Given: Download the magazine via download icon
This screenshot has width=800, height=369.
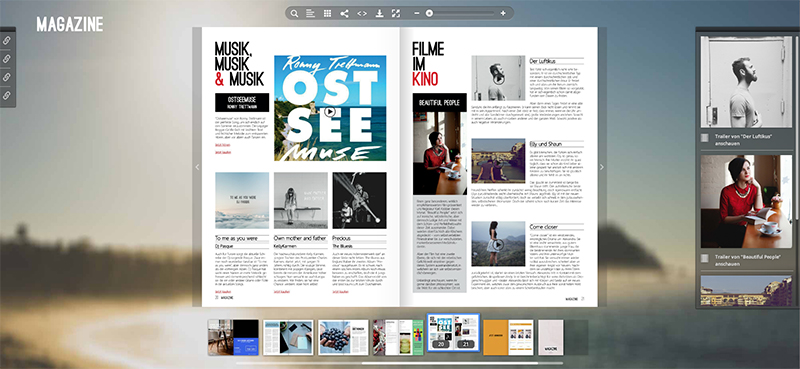Looking at the screenshot, I should [x=379, y=13].
